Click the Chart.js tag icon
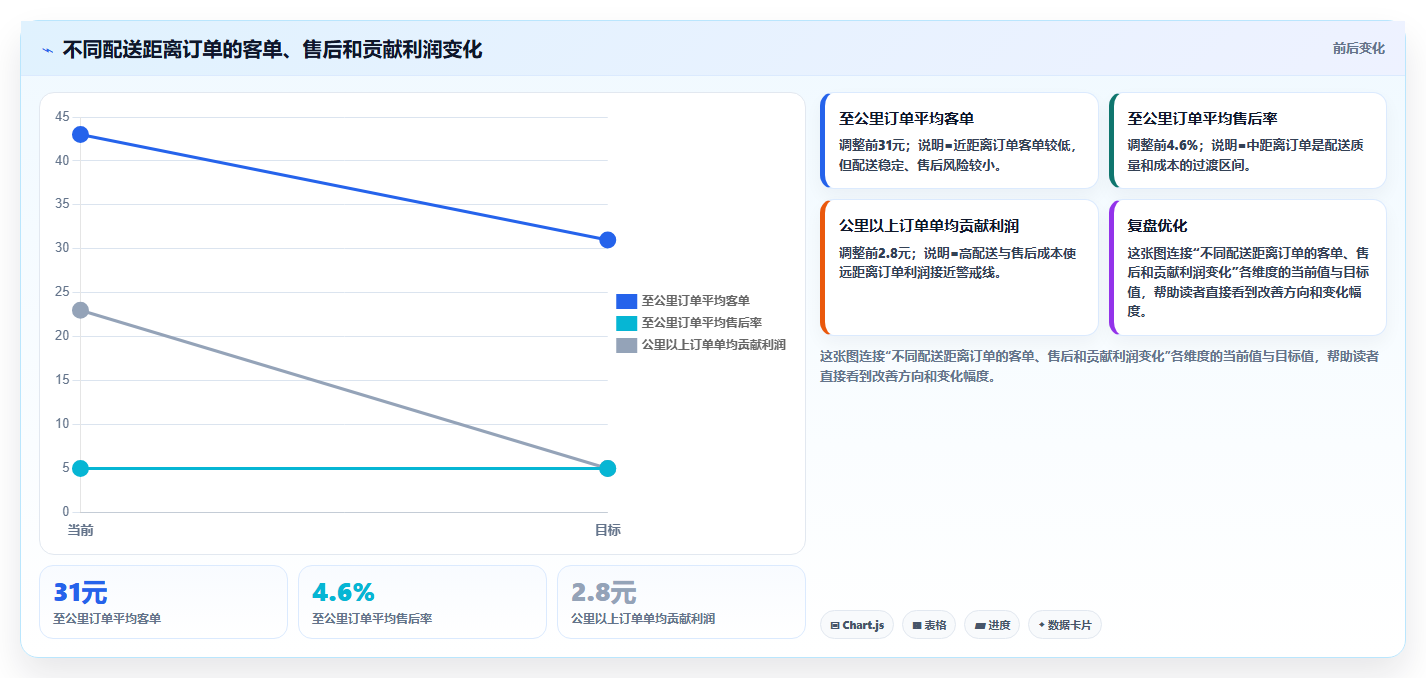This screenshot has width=1426, height=678. 835,626
